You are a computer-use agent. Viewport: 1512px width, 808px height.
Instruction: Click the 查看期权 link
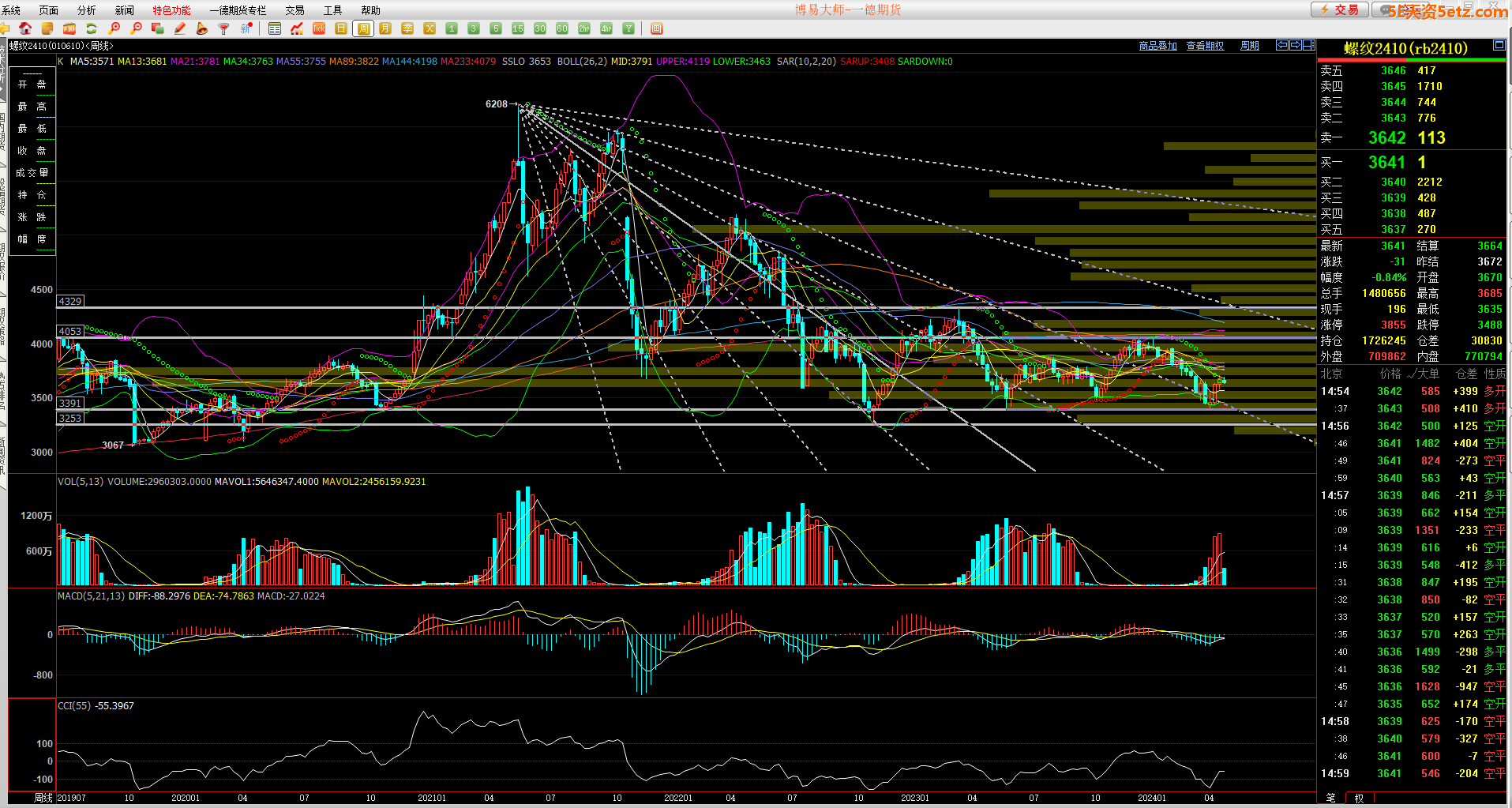(1205, 46)
